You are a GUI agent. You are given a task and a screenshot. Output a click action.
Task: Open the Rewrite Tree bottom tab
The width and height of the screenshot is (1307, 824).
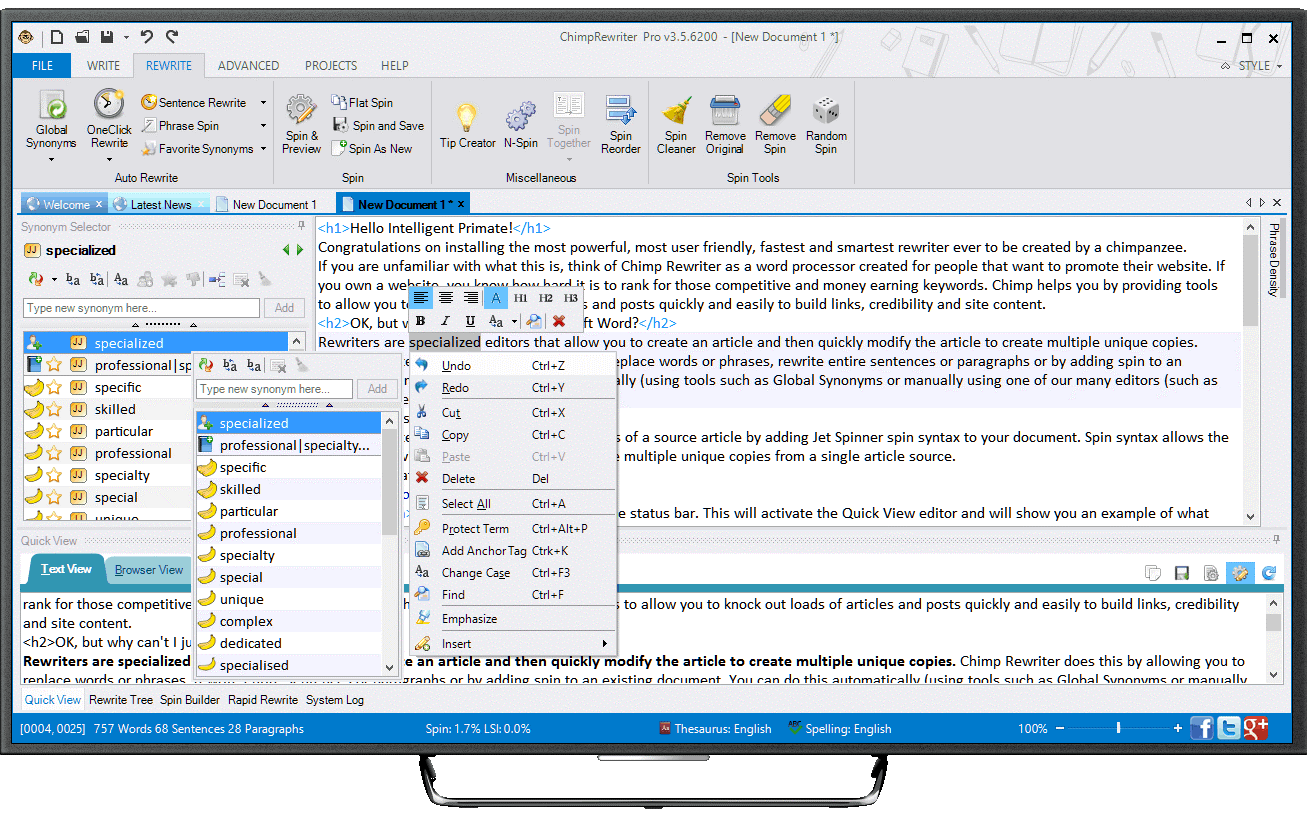pyautogui.click(x=121, y=700)
